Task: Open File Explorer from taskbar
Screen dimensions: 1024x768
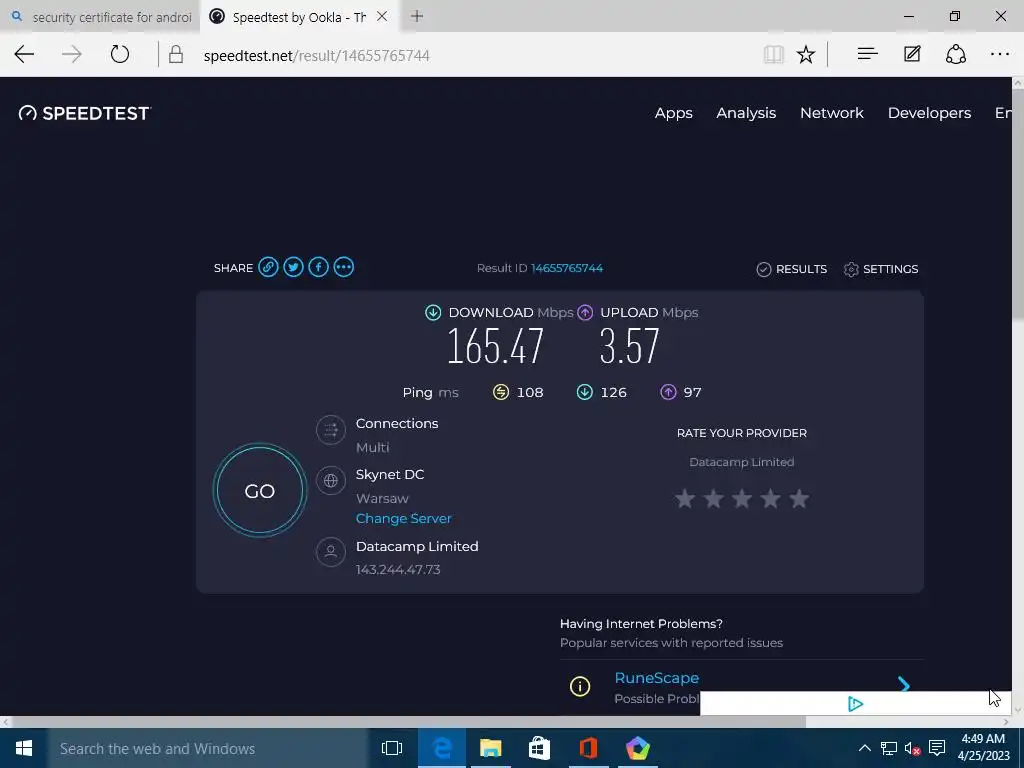Action: point(490,748)
